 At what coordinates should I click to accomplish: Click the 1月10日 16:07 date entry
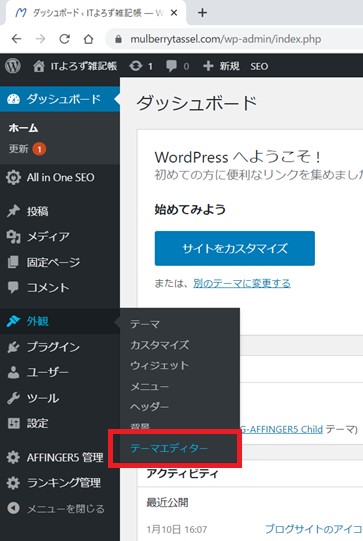(177, 529)
